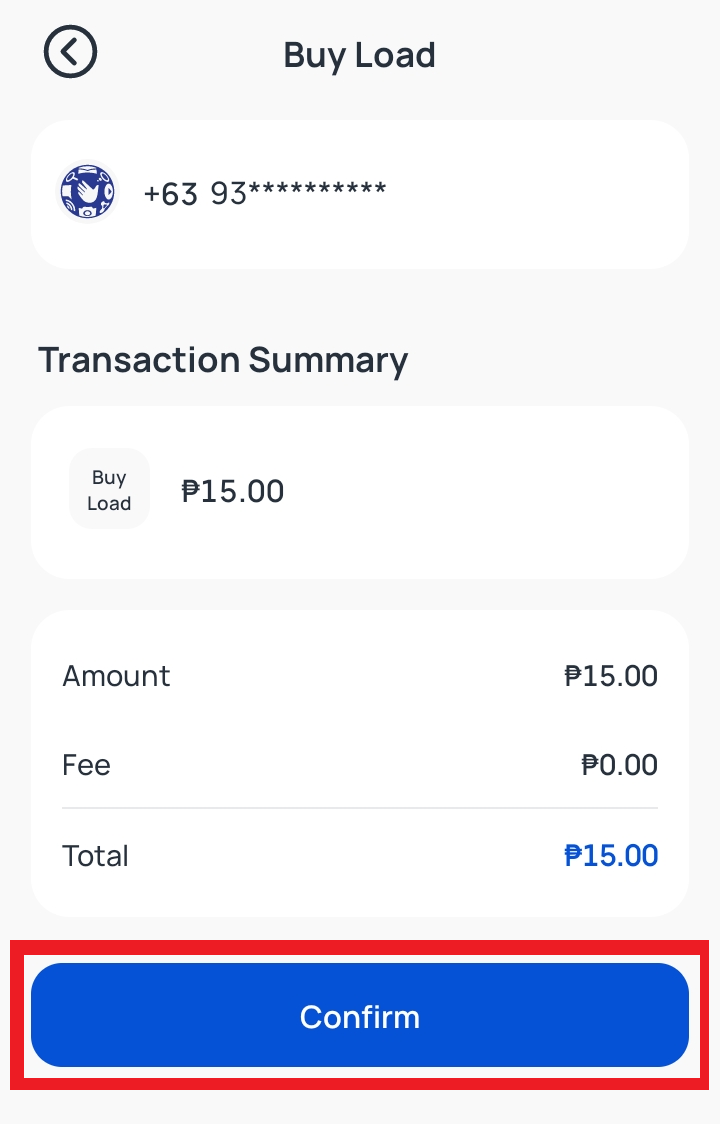Viewport: 720px width, 1124px height.
Task: Click the red outline around Confirm
Action: (x=359, y=945)
